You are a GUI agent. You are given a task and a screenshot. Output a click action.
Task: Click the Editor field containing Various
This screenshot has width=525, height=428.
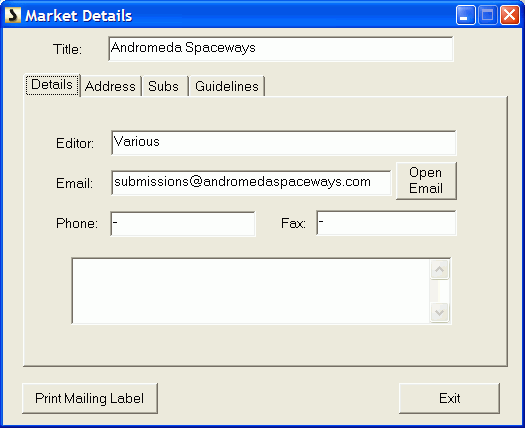click(284, 143)
